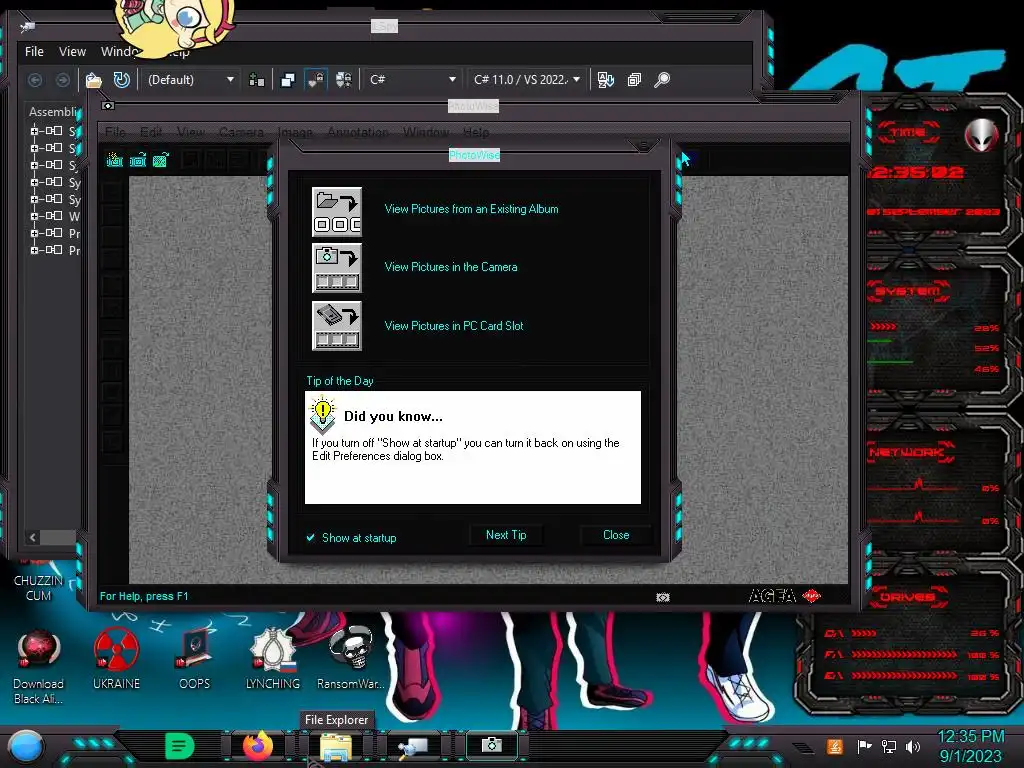This screenshot has width=1024, height=768.
Task: Click the overlapping-squares icon in ILSpy toolbar
Action: click(287, 80)
